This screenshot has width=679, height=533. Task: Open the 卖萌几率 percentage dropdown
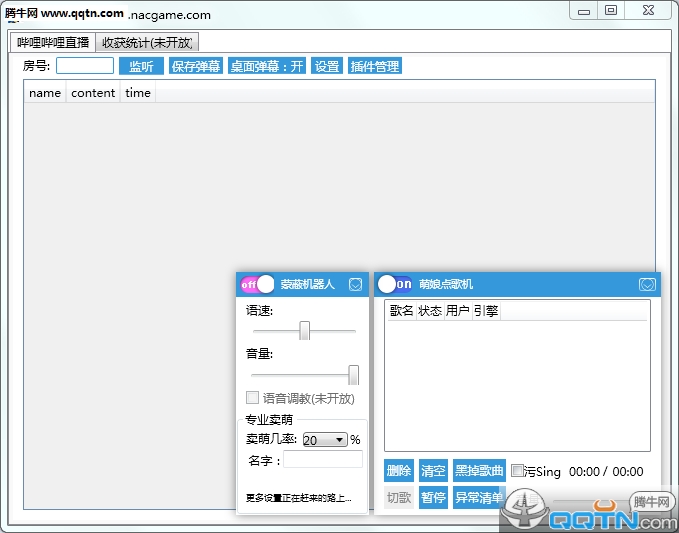point(325,440)
